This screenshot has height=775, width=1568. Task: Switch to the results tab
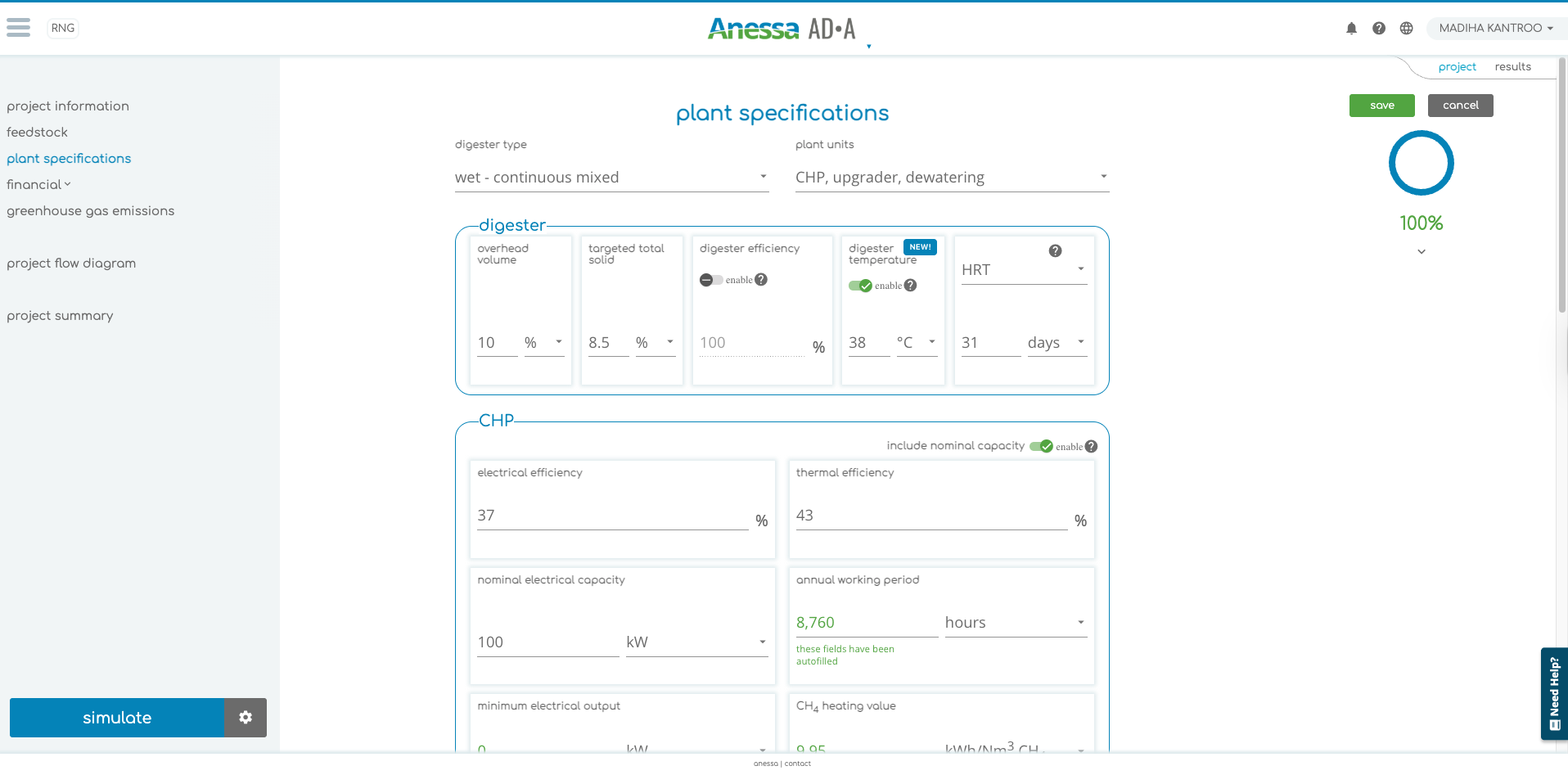tap(1512, 67)
